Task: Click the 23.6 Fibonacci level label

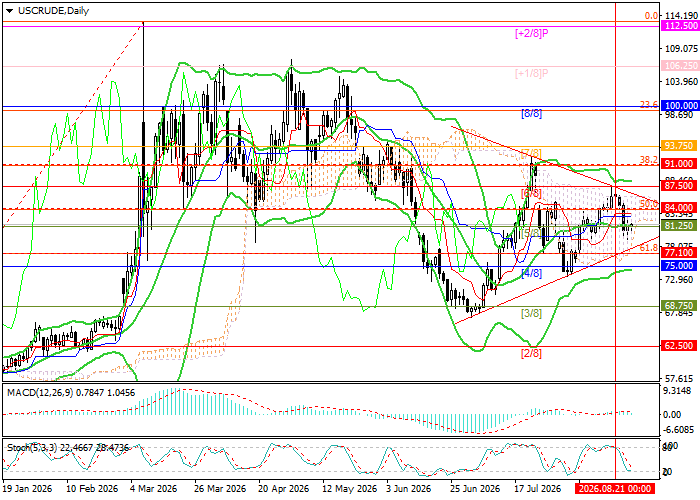Action: (649, 104)
